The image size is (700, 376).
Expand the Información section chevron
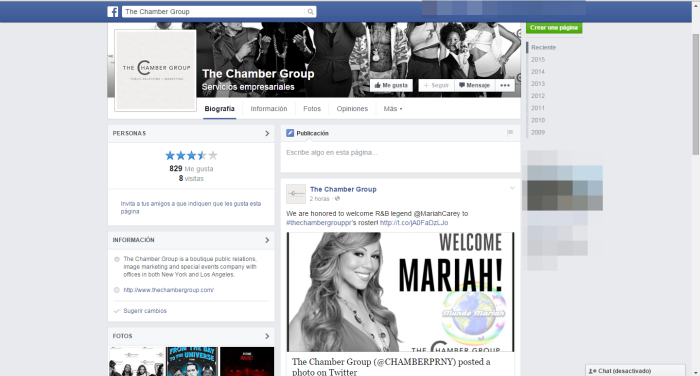coord(267,240)
